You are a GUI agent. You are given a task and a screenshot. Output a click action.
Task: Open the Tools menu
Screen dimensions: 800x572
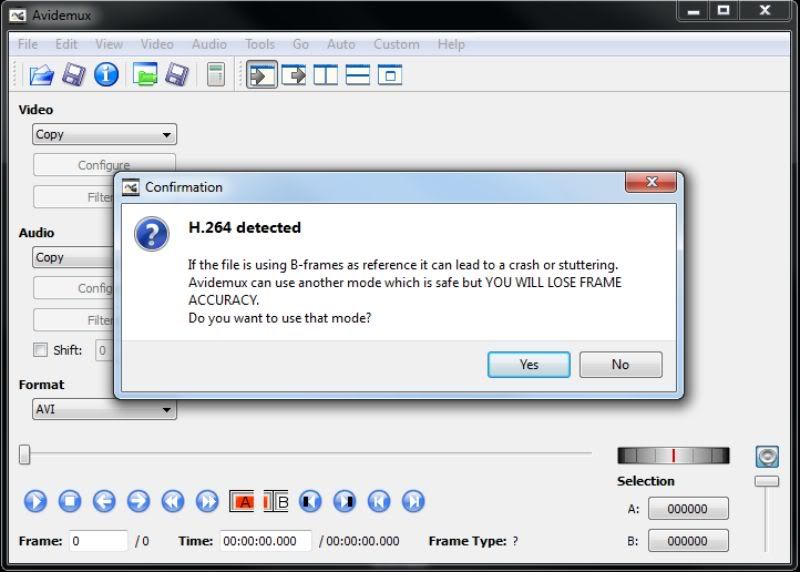tap(260, 44)
